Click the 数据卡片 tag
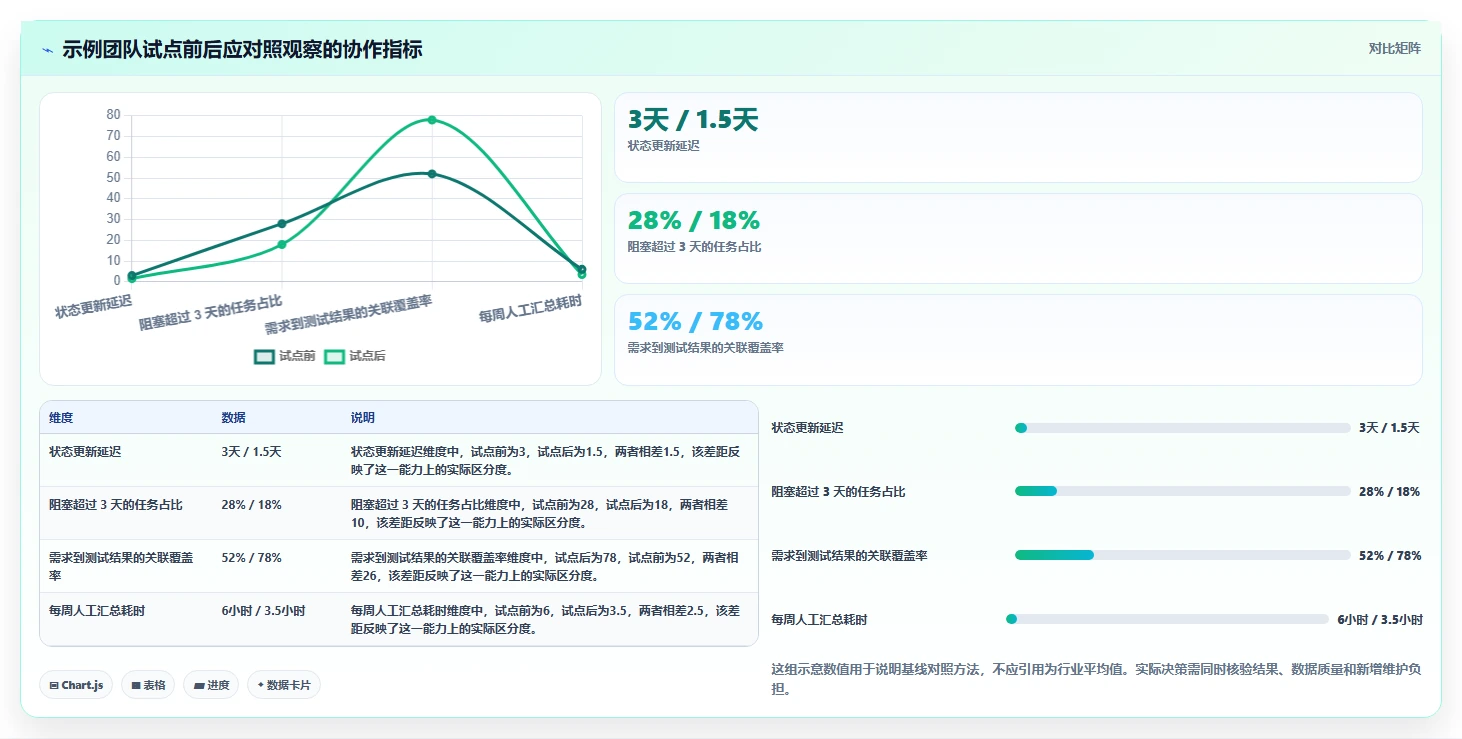The height and width of the screenshot is (739, 1462). (x=284, y=685)
